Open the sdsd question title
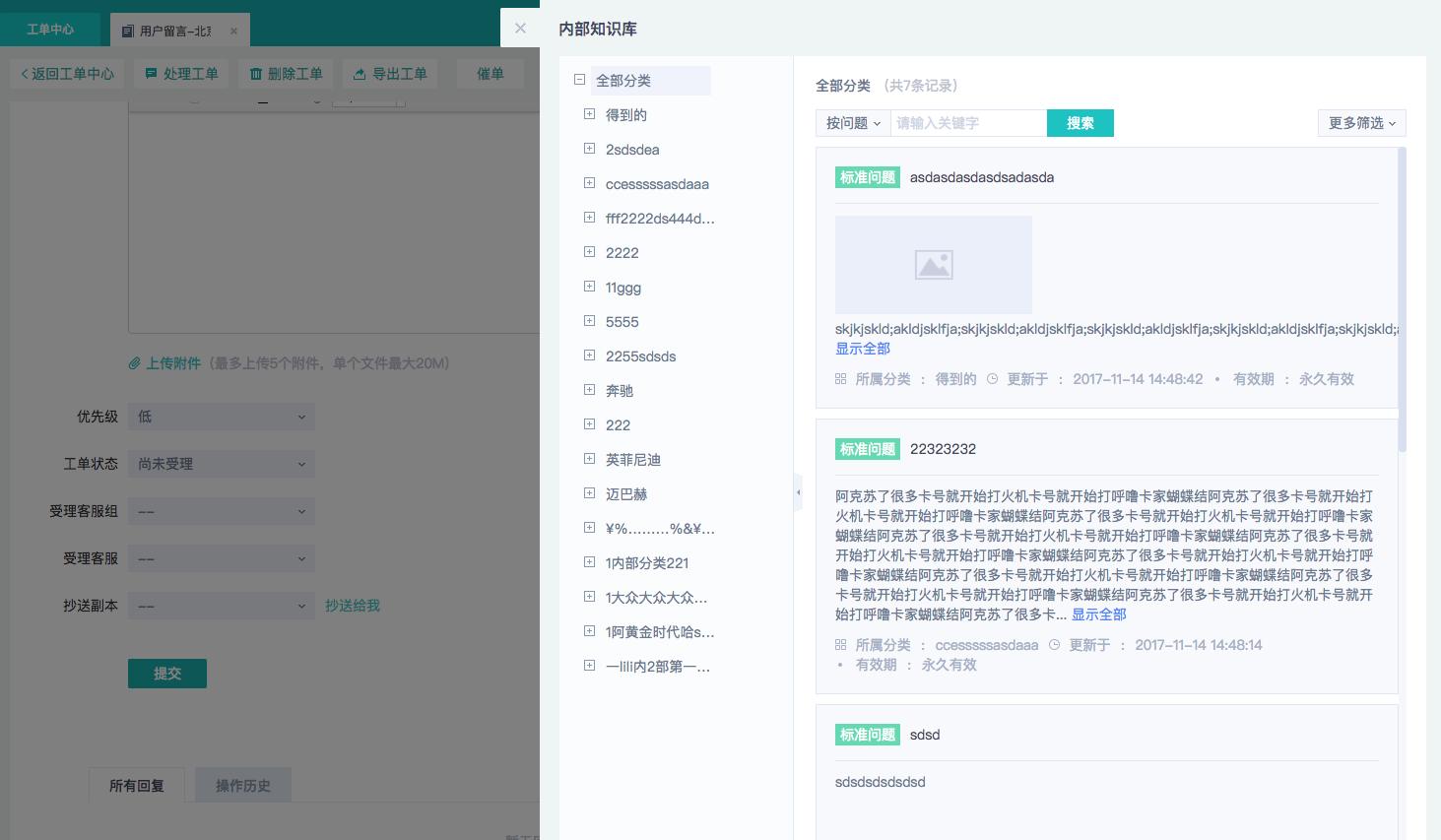 click(x=925, y=735)
